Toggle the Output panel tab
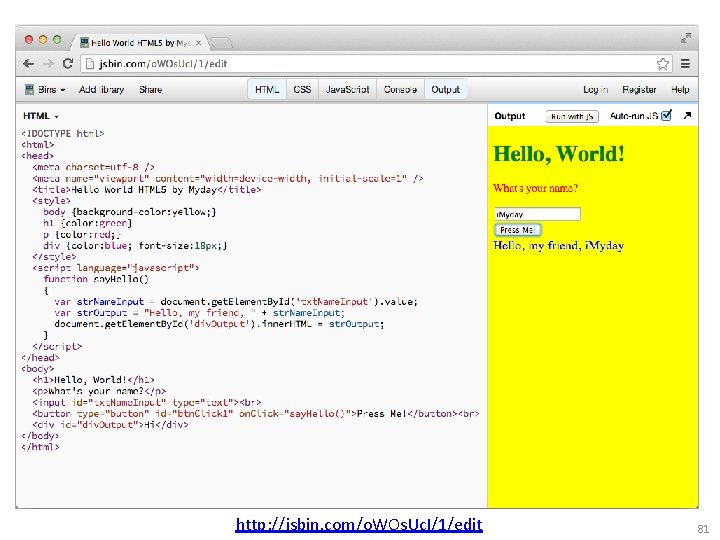720x540 pixels. pyautogui.click(x=445, y=90)
